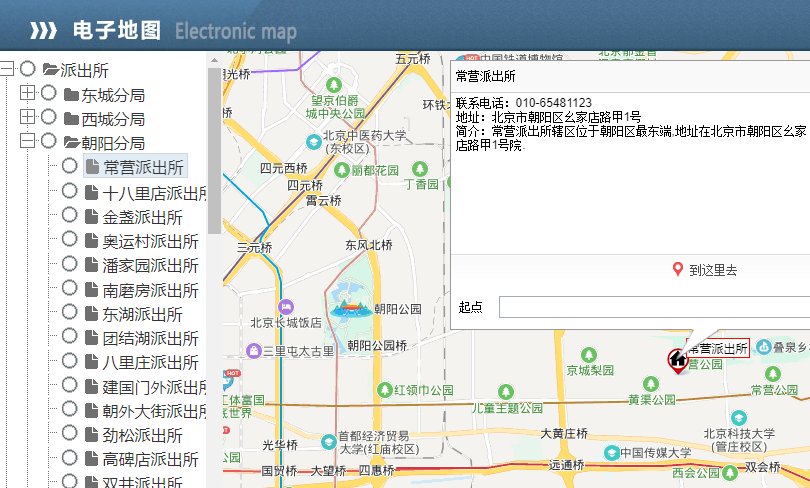Click the tree panel vertical scrollbar thumb
Image resolution: width=810 pixels, height=488 pixels.
click(x=214, y=151)
